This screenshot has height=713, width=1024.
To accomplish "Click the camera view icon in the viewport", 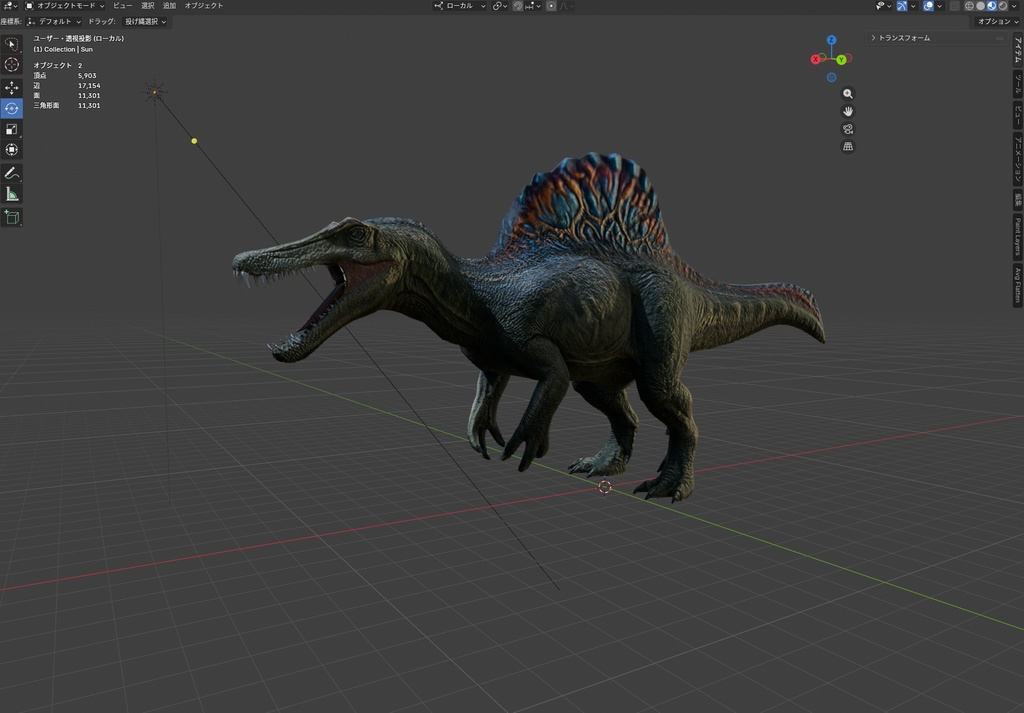I will [847, 128].
